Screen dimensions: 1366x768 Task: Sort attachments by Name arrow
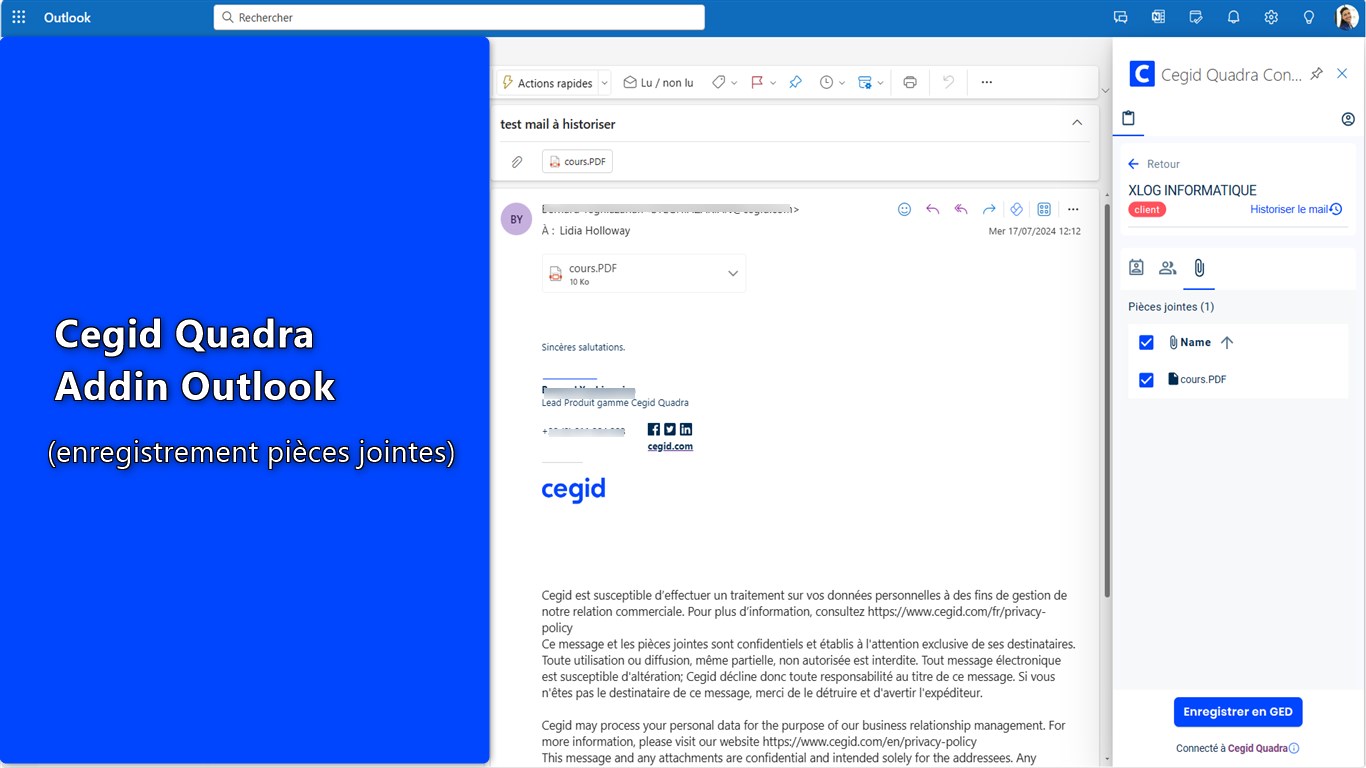1227,342
